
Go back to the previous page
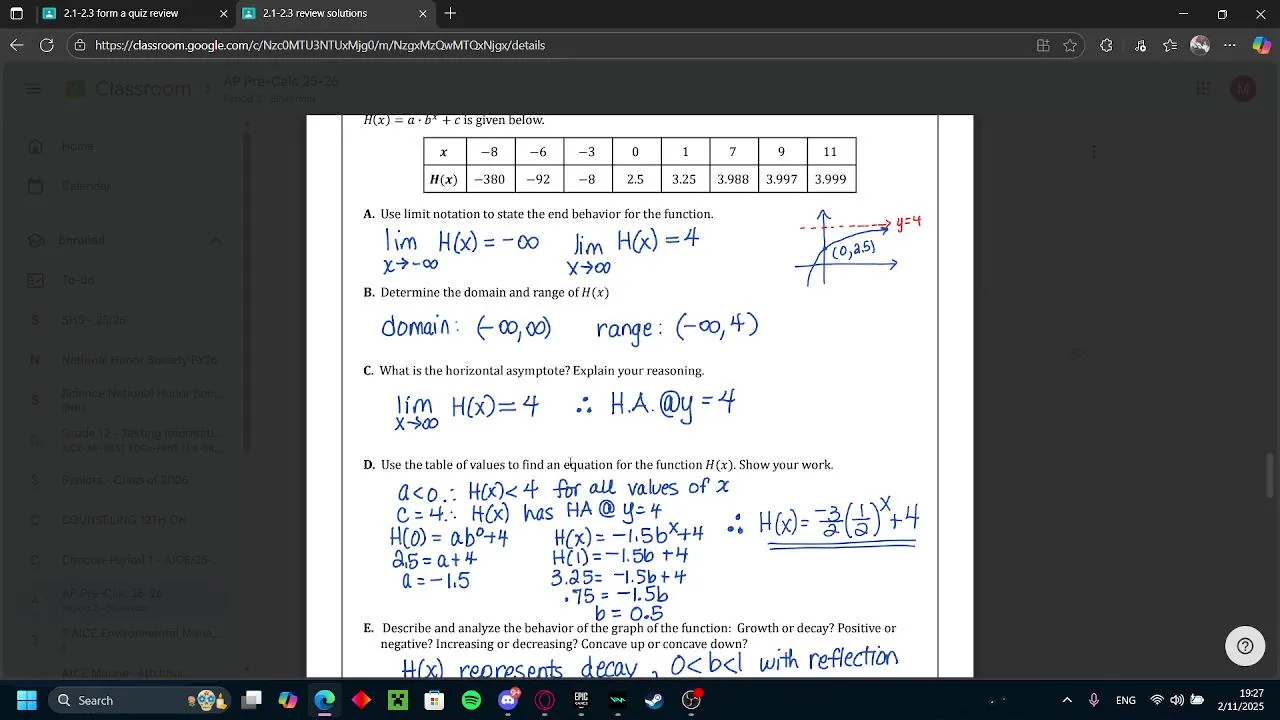pyautogui.click(x=16, y=45)
